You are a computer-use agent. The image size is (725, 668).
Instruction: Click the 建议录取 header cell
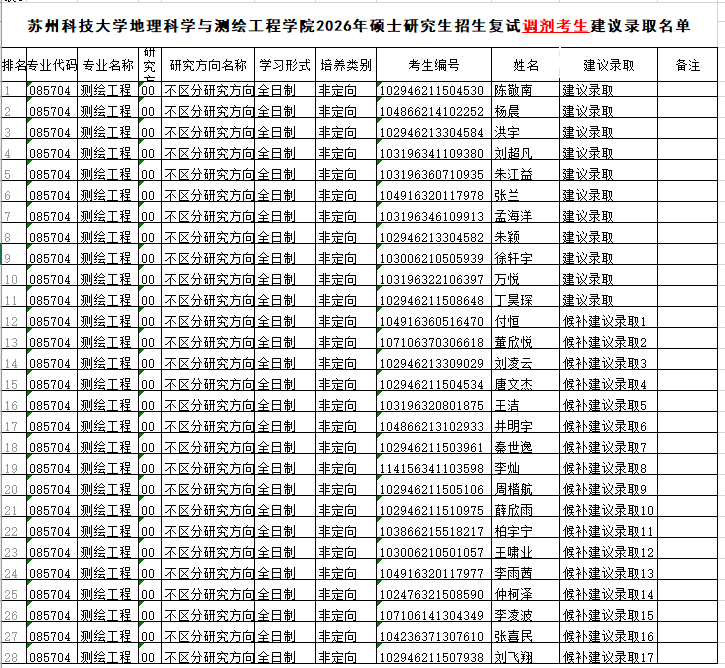(x=608, y=65)
